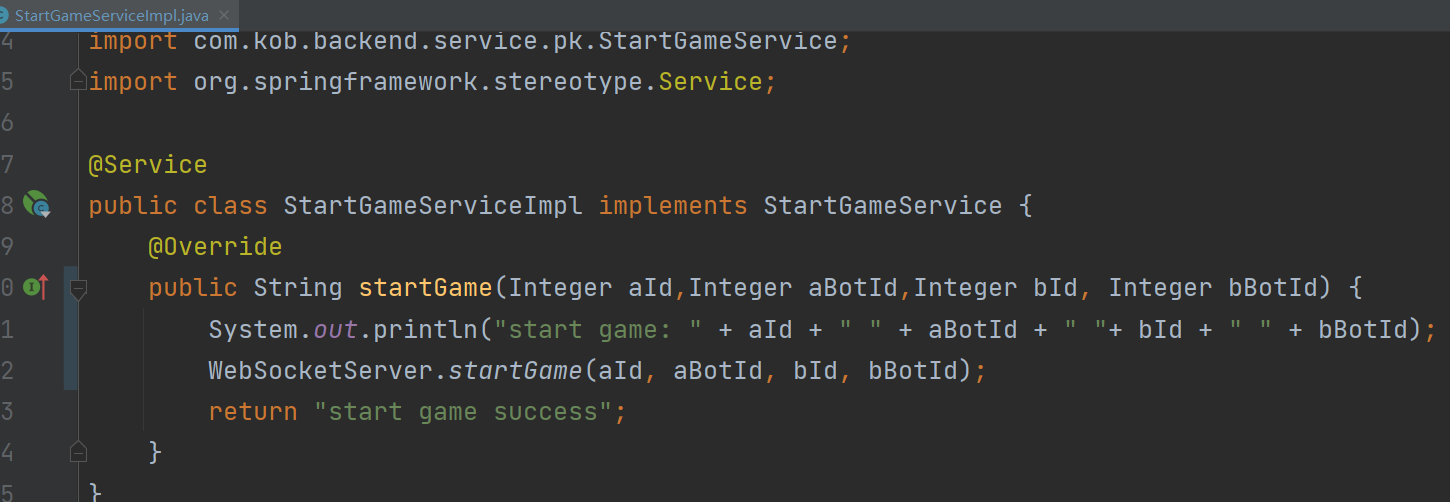The image size is (1450, 502).
Task: Click the @Override annotation
Action: pos(215,247)
